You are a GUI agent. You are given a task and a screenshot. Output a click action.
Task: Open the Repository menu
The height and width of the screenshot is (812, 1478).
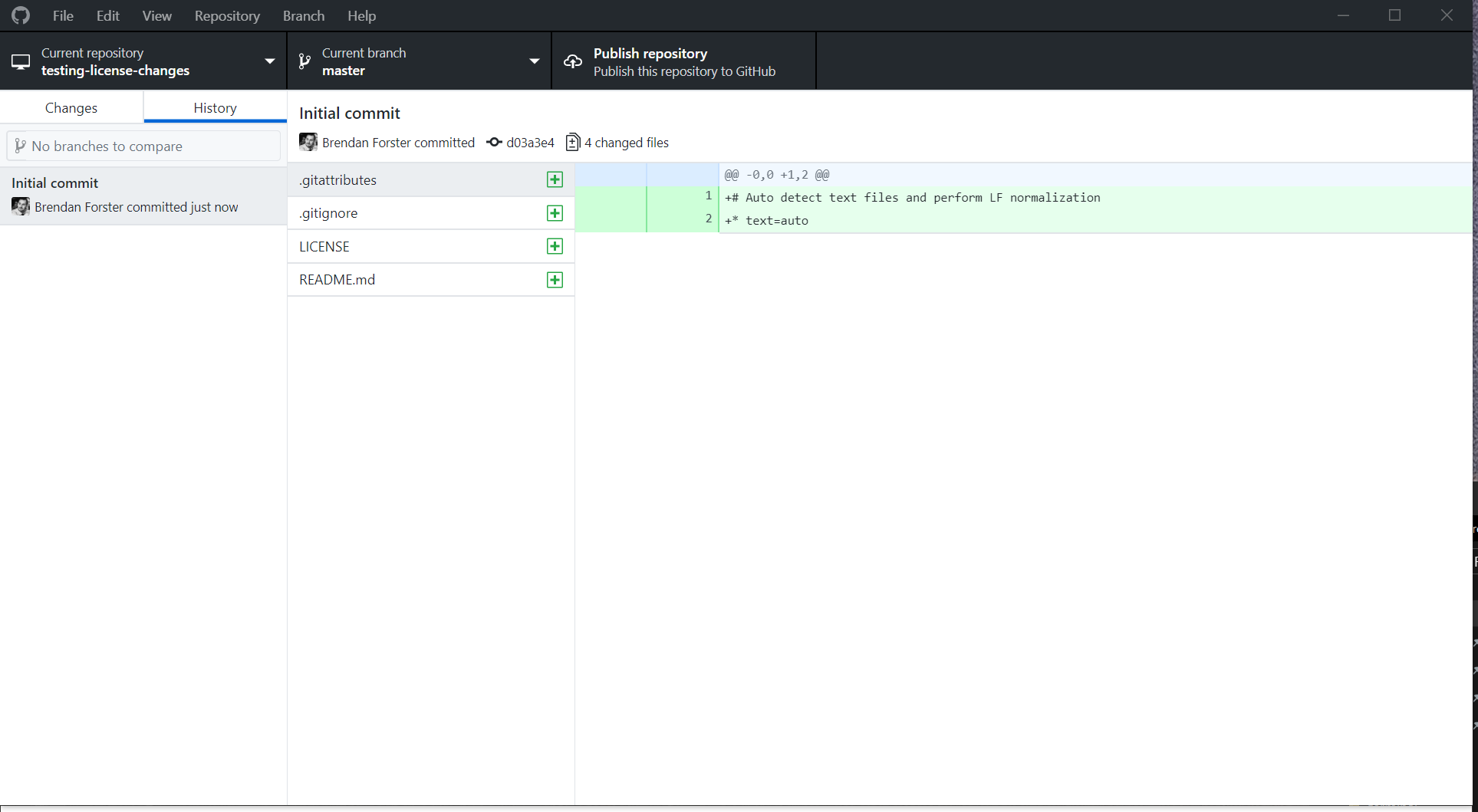(226, 15)
